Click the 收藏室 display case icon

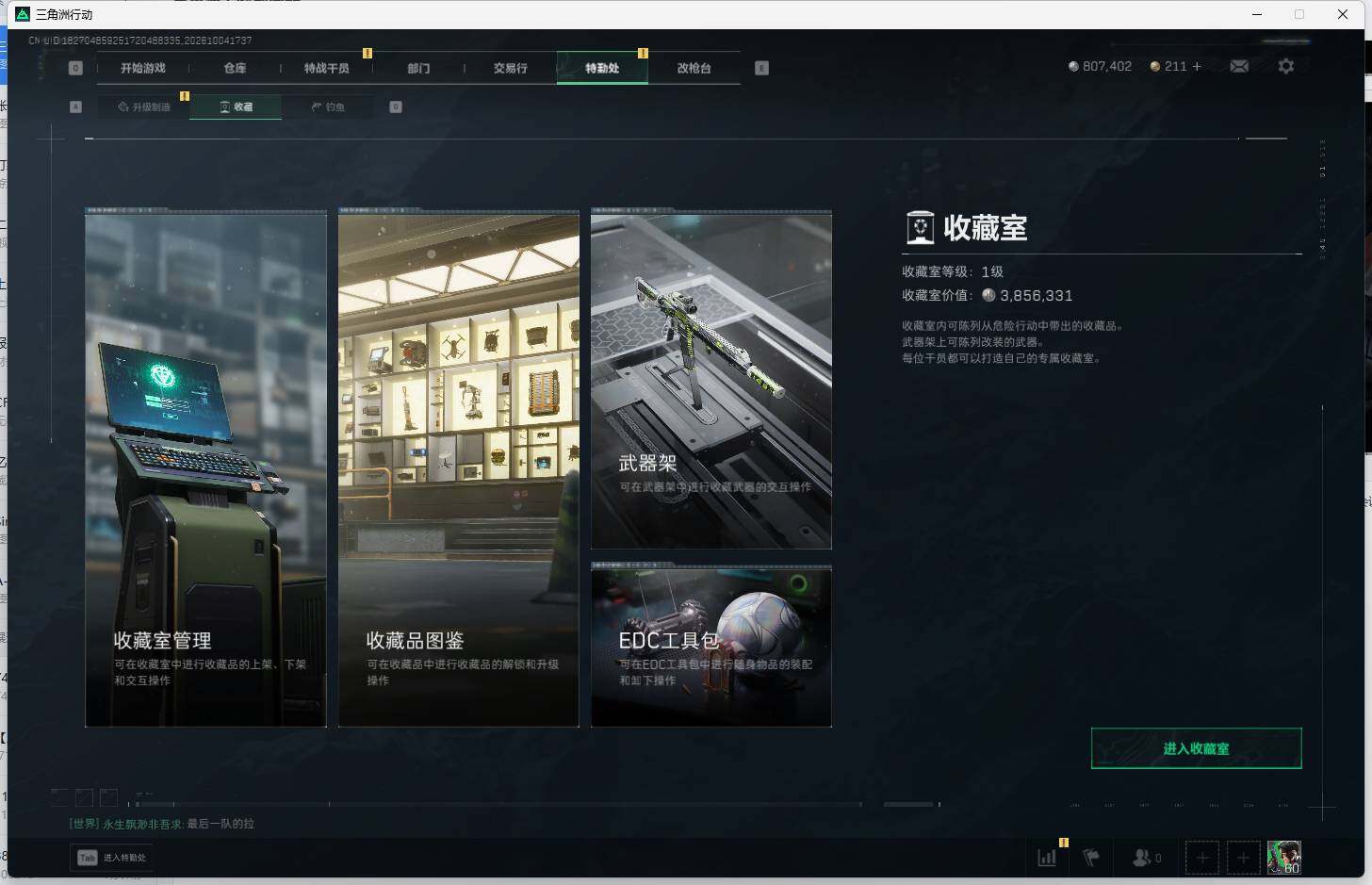pos(920,227)
